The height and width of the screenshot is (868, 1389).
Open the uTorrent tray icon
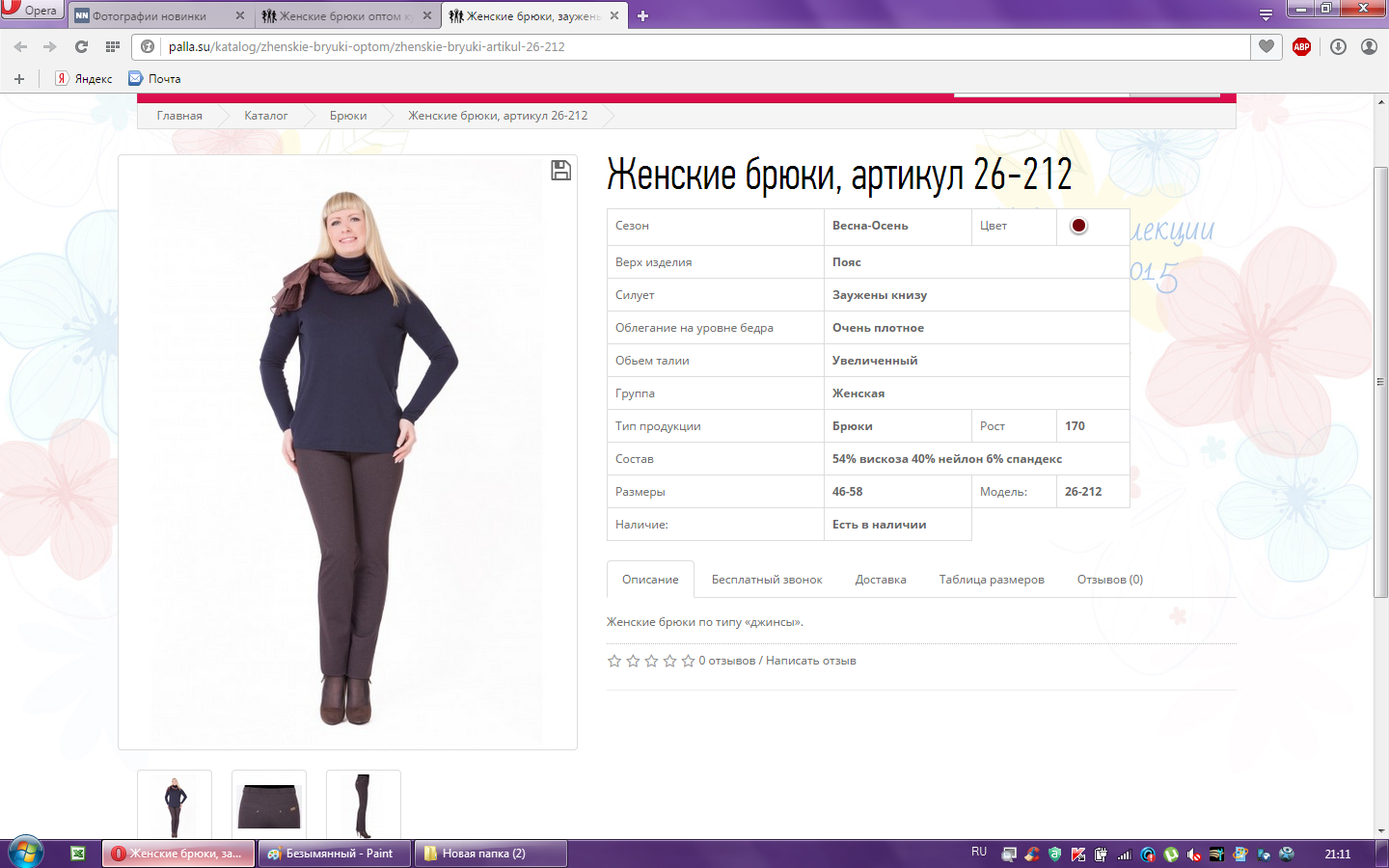[x=1171, y=854]
